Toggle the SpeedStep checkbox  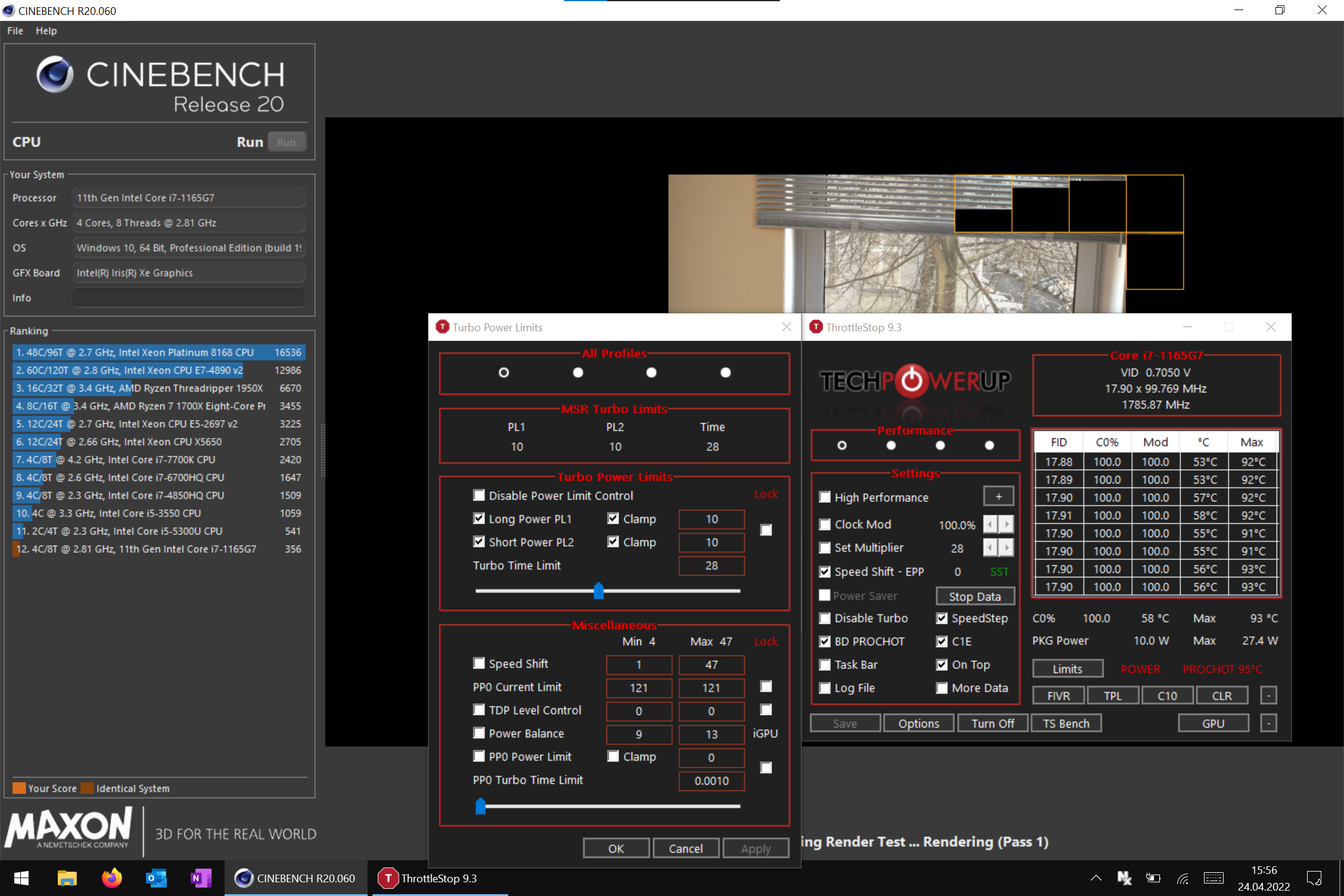point(942,618)
